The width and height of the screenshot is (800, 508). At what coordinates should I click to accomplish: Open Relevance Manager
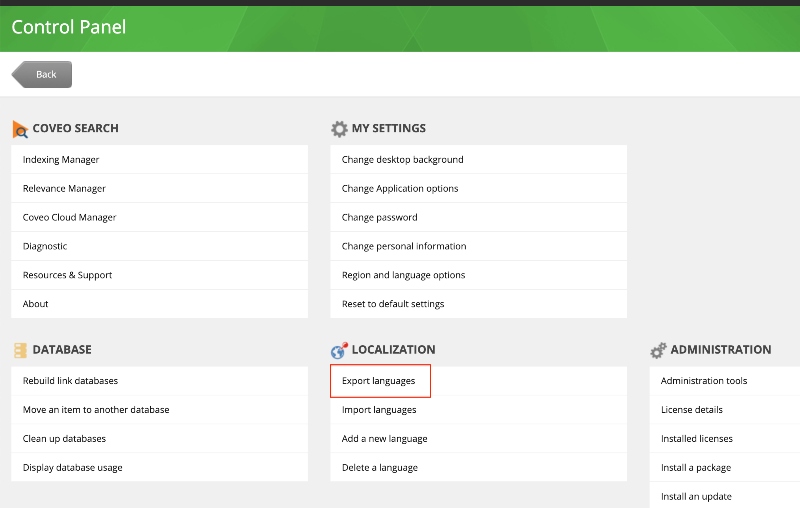point(160,189)
